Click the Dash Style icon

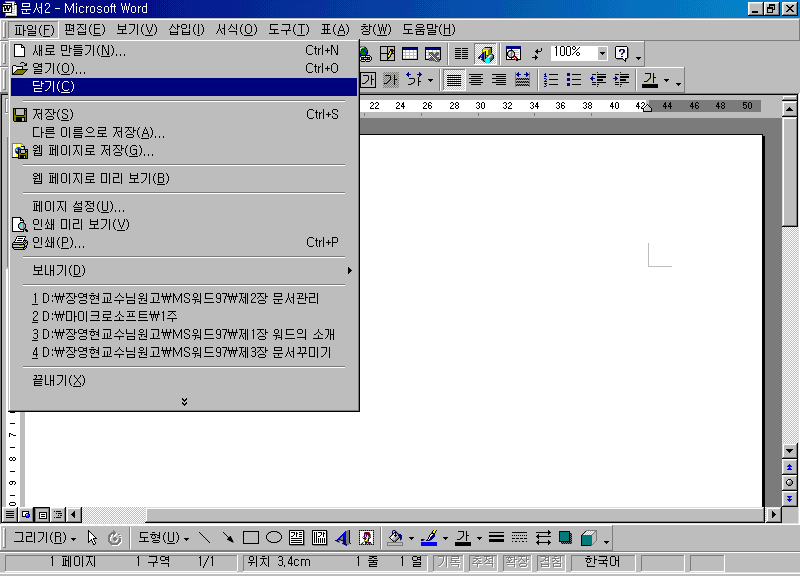(519, 538)
